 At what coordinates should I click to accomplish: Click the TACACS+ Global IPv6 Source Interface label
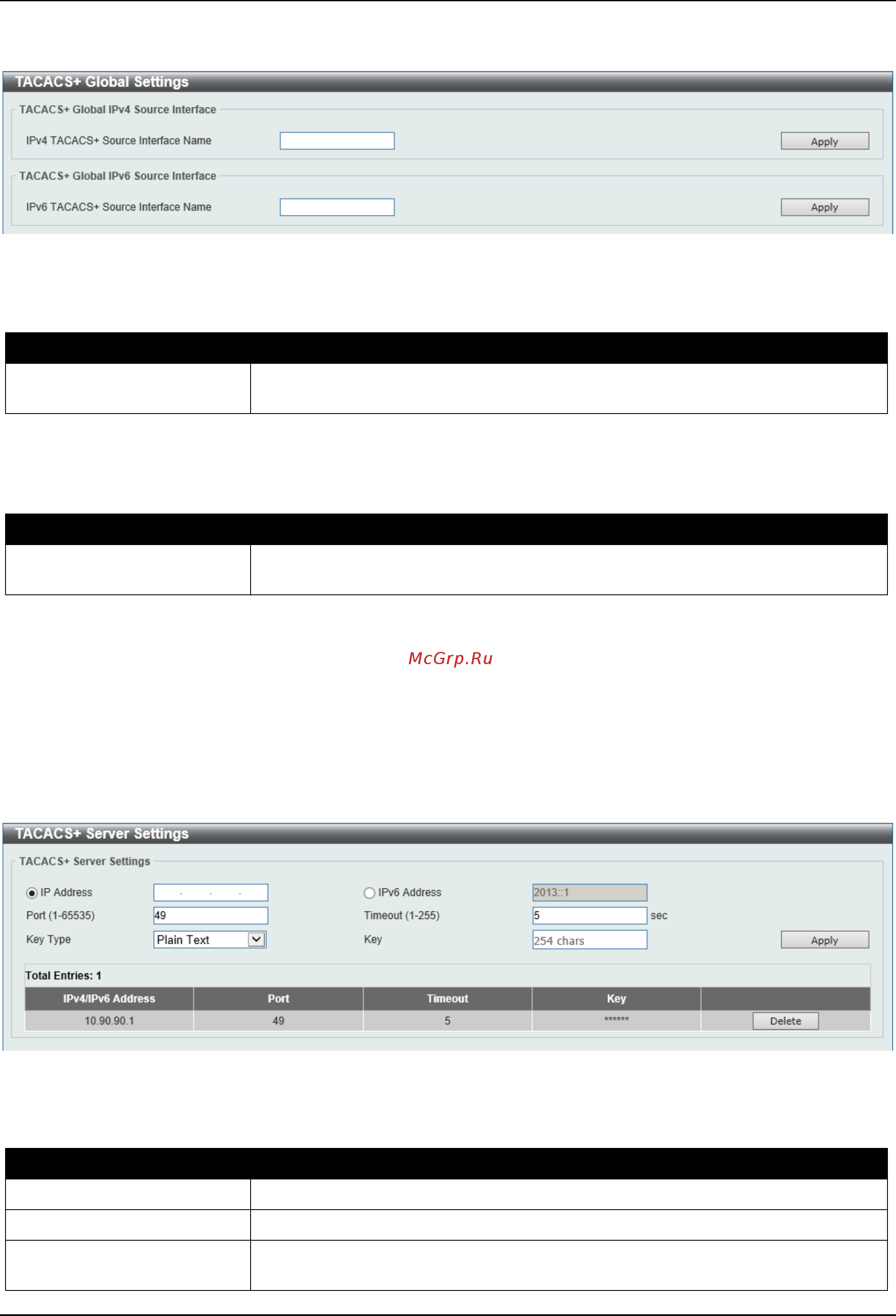[x=118, y=176]
